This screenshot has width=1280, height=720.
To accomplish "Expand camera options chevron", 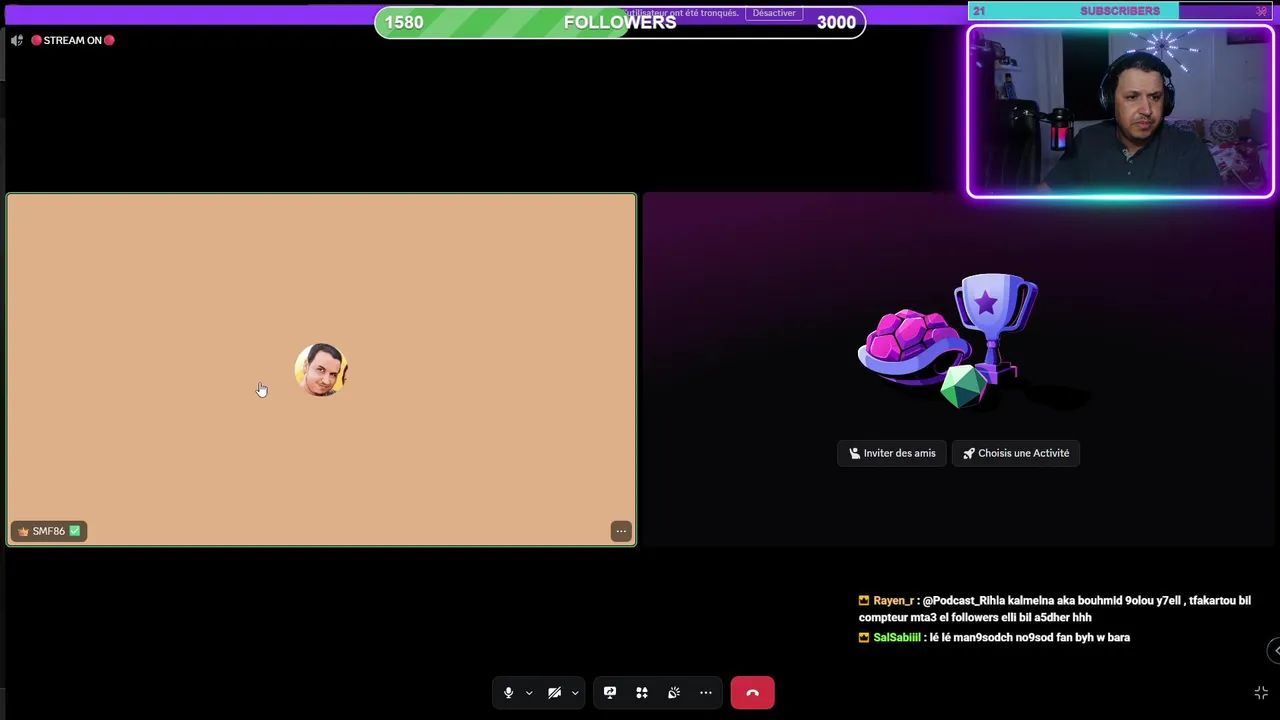I will [575, 693].
